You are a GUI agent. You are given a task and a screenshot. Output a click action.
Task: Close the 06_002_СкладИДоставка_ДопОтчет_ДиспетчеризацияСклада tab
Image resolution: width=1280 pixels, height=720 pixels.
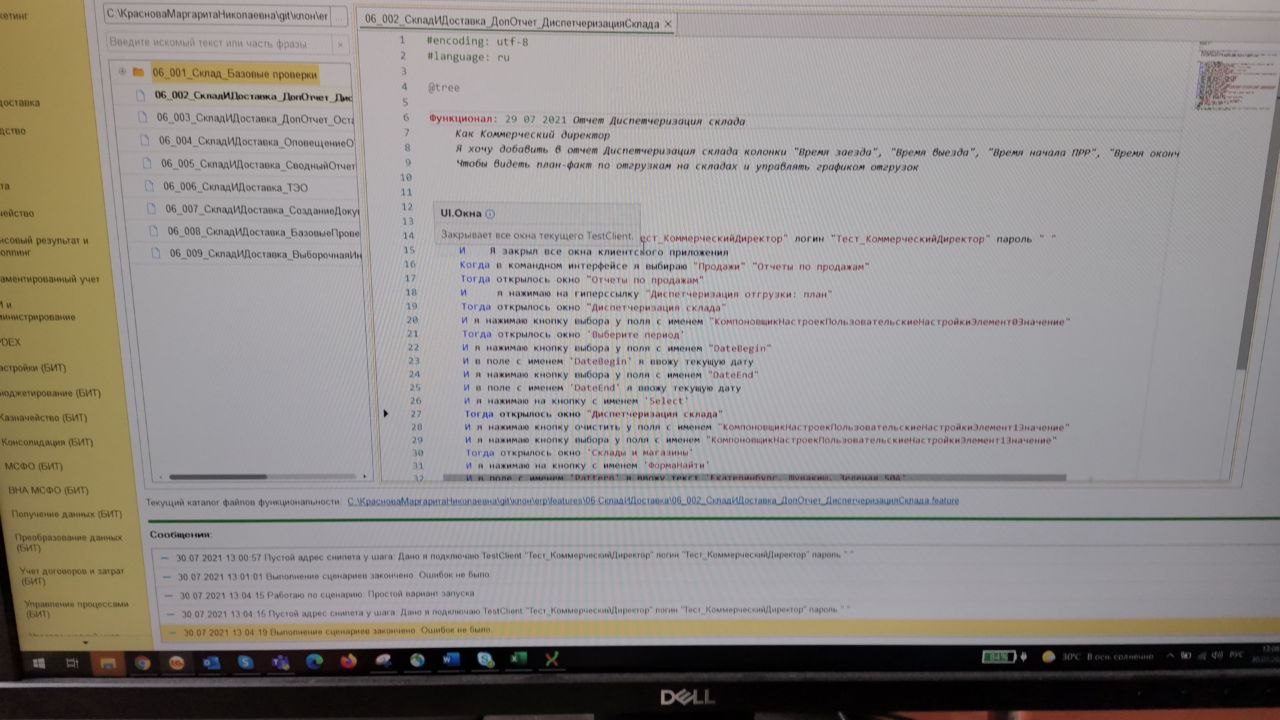pyautogui.click(x=668, y=22)
